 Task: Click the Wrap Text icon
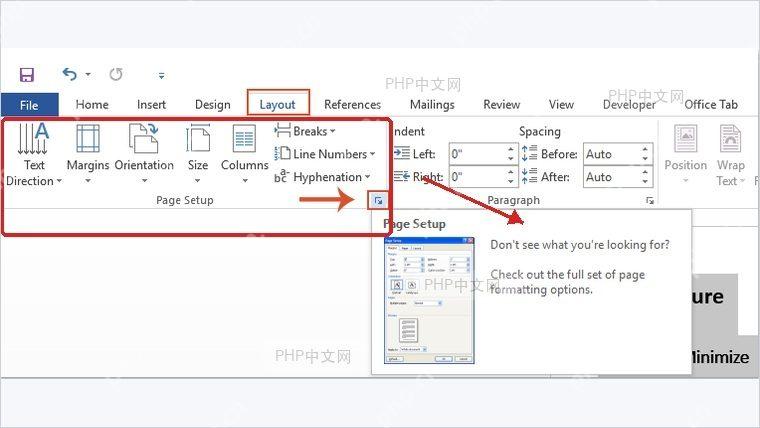tap(730, 139)
